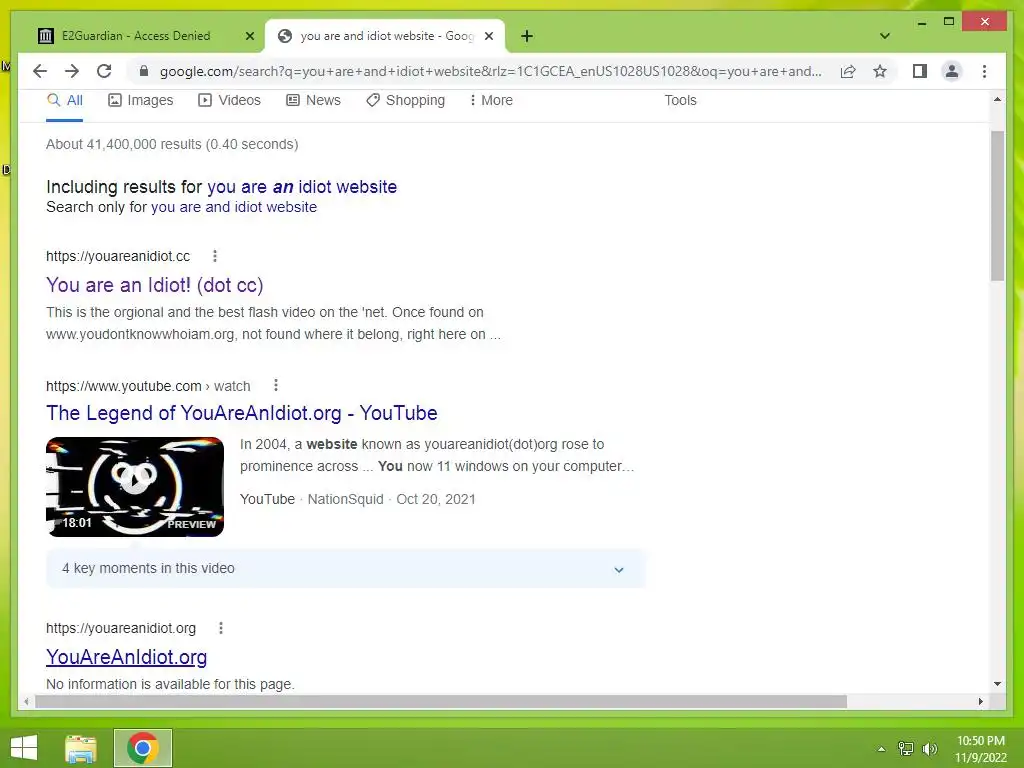Go back using the browser back arrow
Viewport: 1024px width, 768px height.
[x=40, y=71]
